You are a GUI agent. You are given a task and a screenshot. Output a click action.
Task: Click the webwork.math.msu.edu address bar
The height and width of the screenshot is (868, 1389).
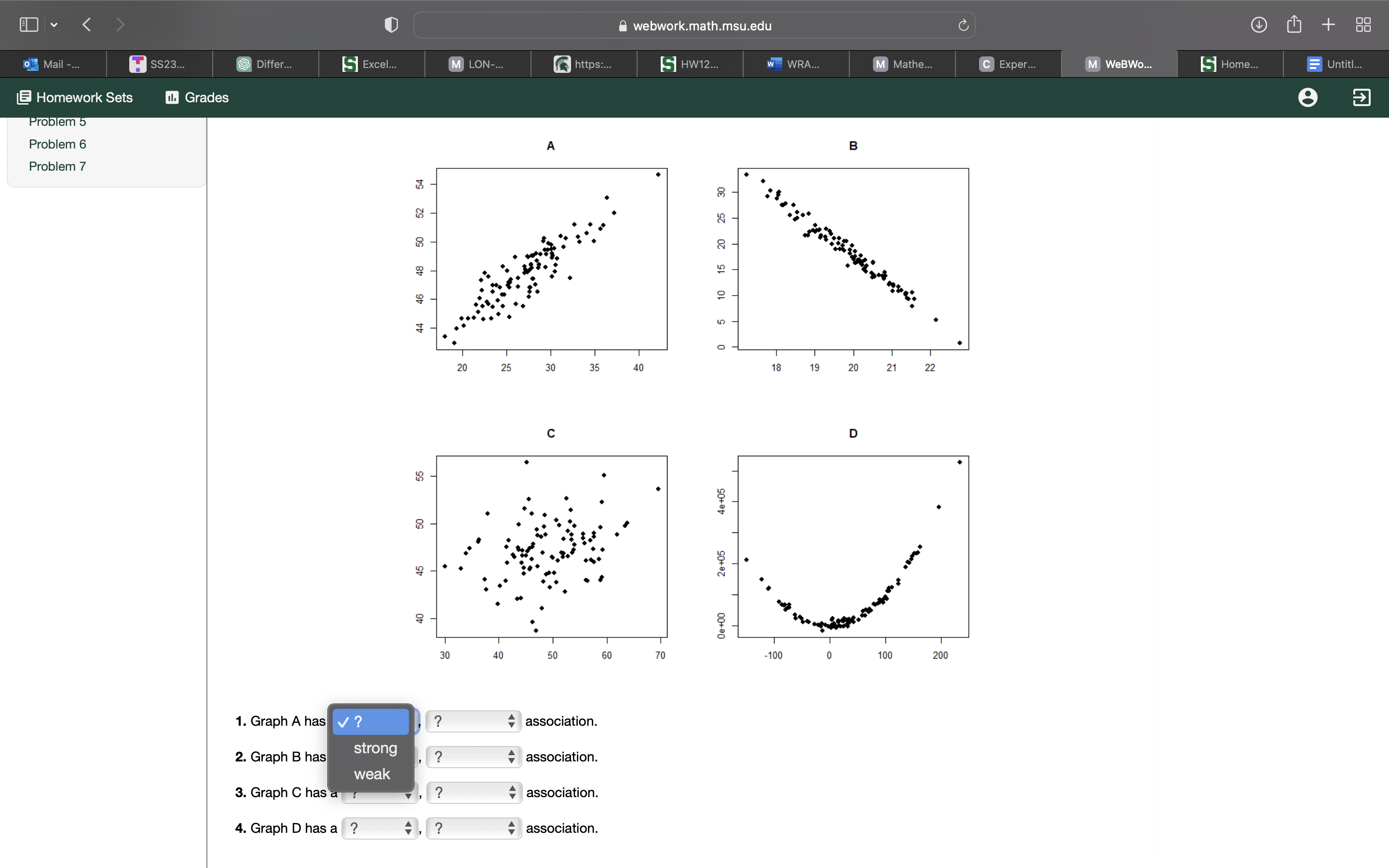tap(694, 25)
